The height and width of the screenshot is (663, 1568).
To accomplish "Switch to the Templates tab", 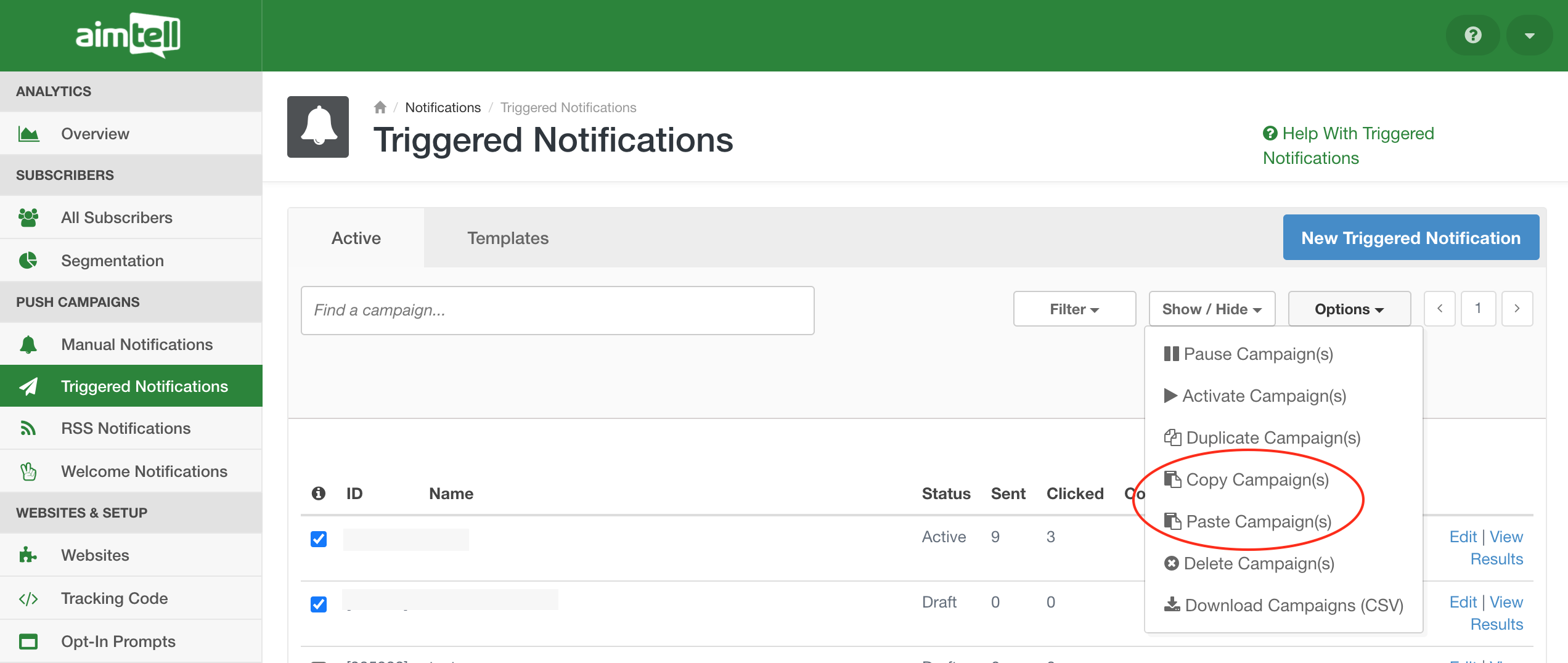I will pos(507,238).
